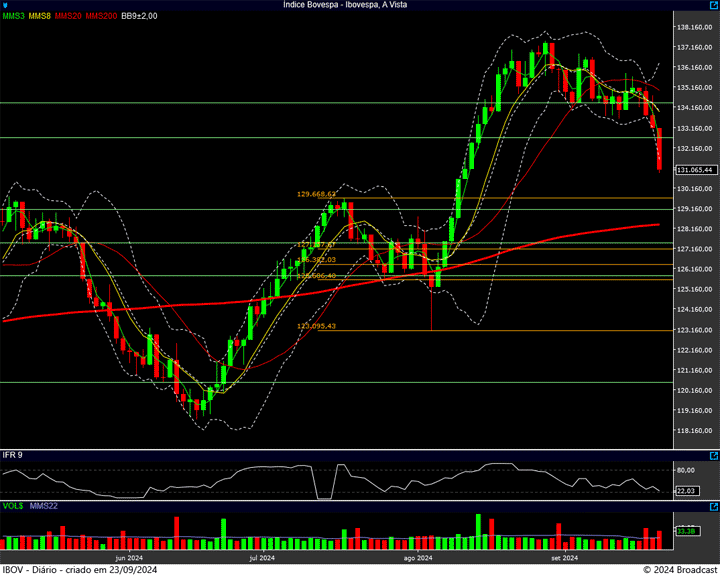720x575 pixels.
Task: Click the small icon right of the IFR 9 panel
Action: click(713, 455)
